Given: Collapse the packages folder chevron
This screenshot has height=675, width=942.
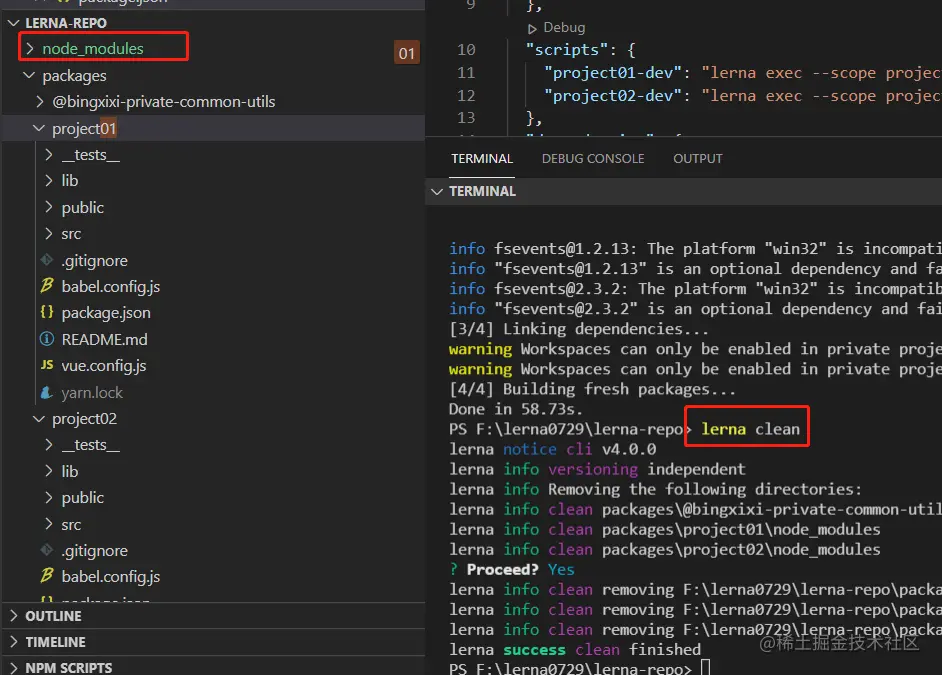Looking at the screenshot, I should (29, 75).
